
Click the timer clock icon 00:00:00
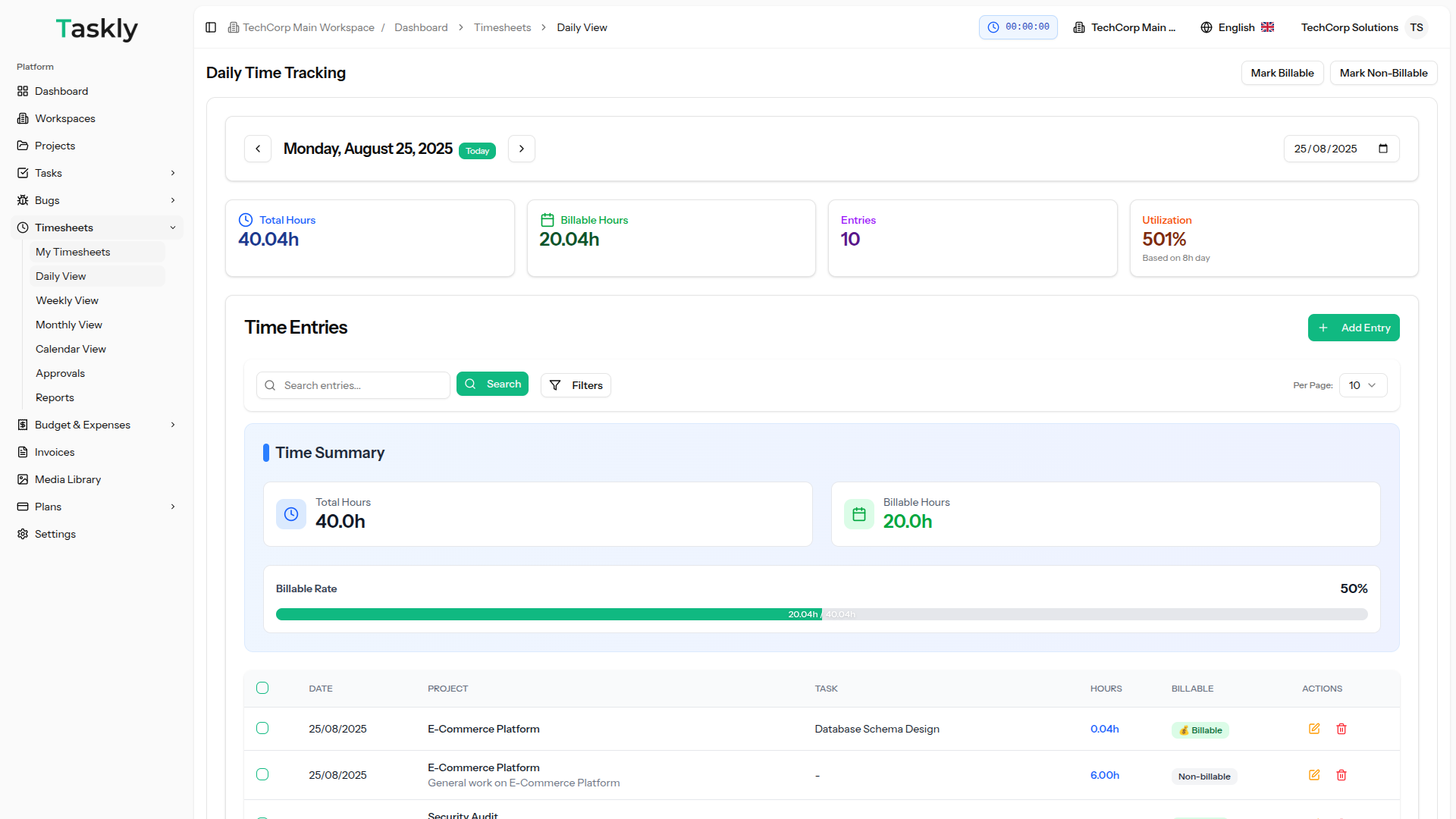(x=993, y=27)
